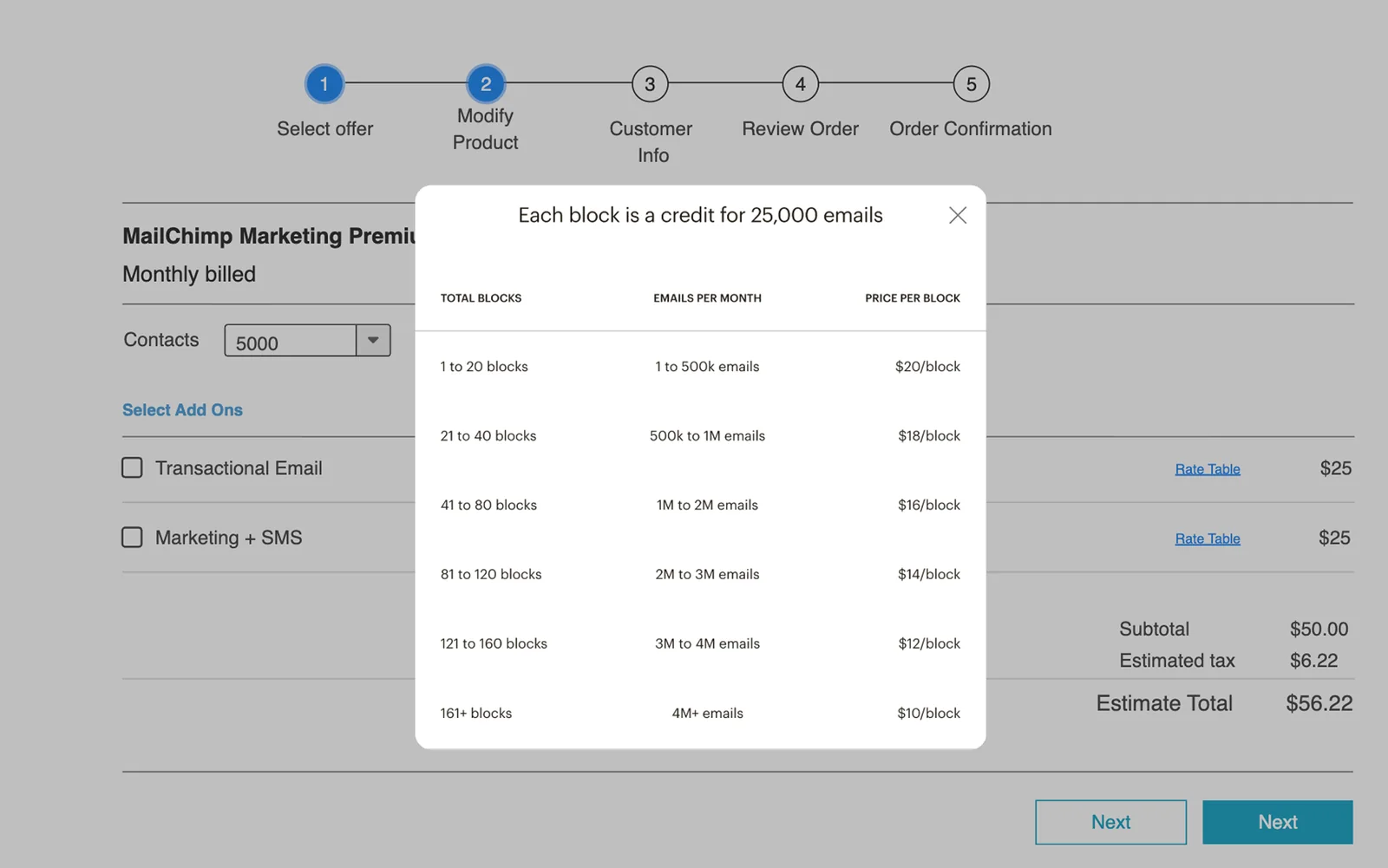
Task: Click the '$10/block' price cell
Action: click(x=929, y=714)
